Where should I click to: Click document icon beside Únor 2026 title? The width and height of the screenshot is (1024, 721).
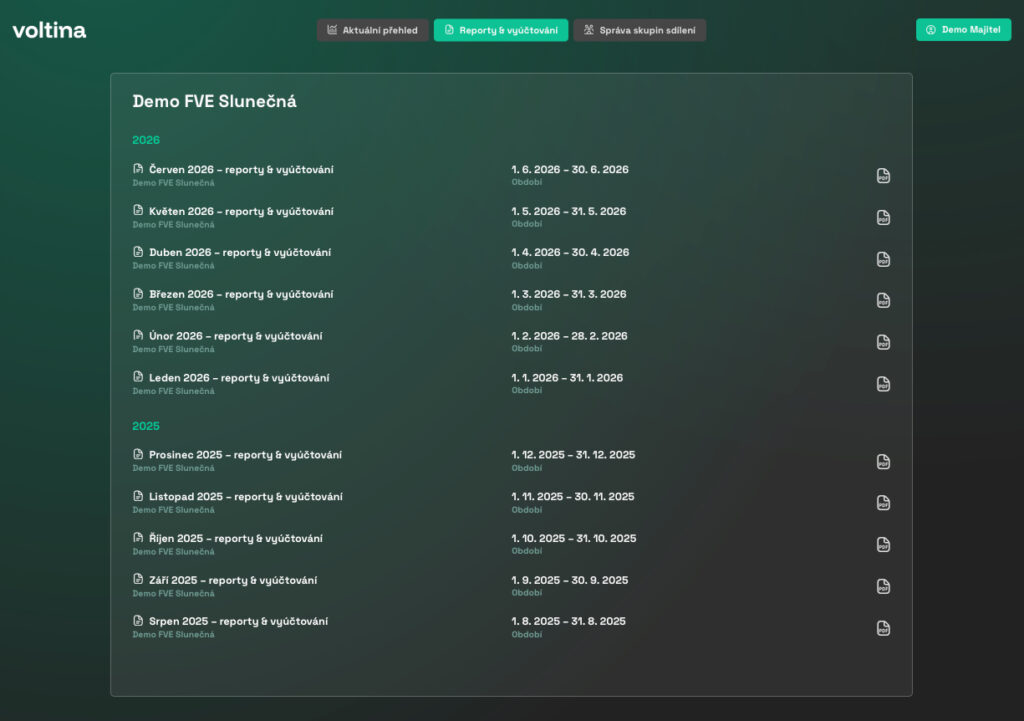point(138,335)
